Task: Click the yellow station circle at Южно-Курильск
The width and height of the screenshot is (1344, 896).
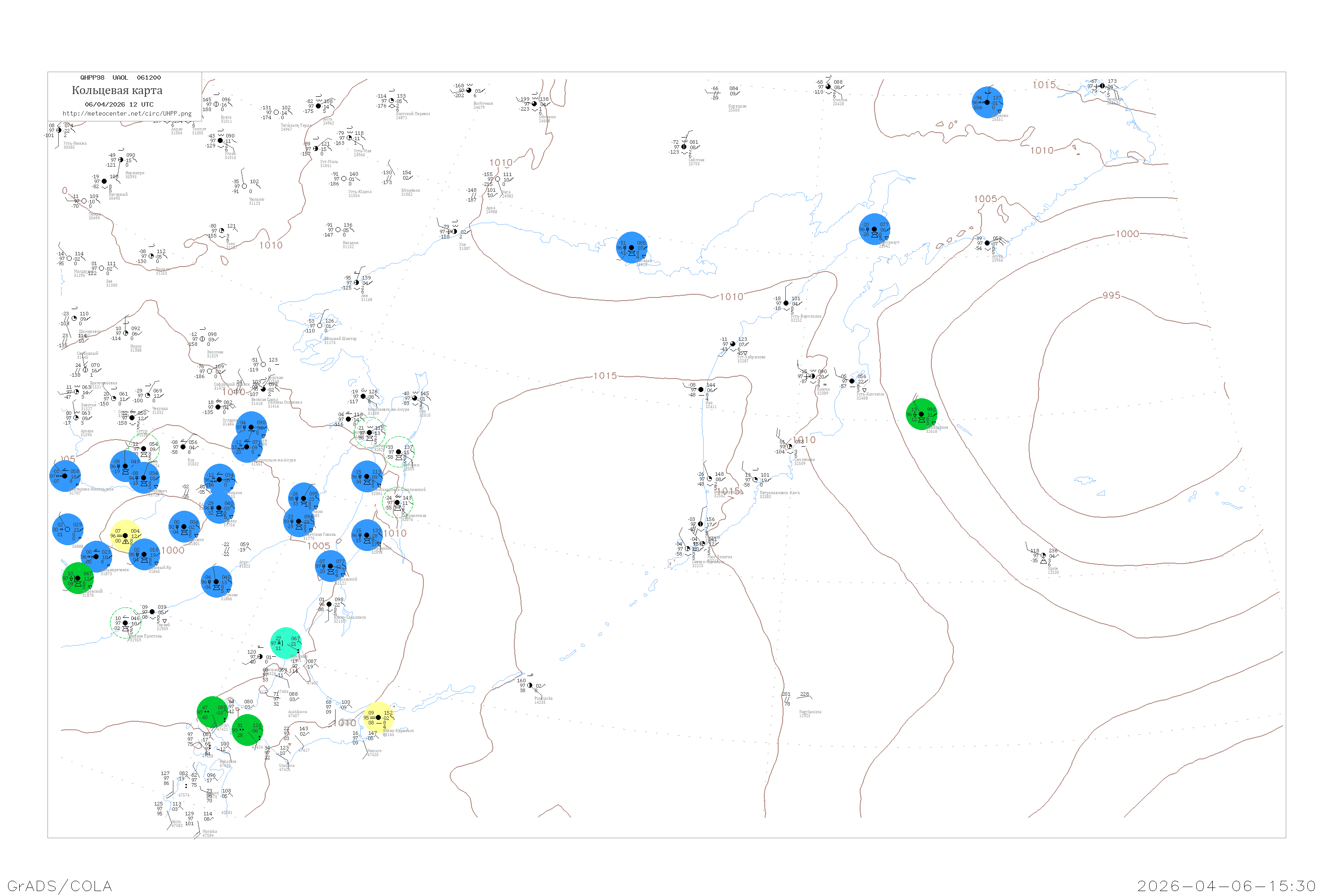Action: point(378,718)
